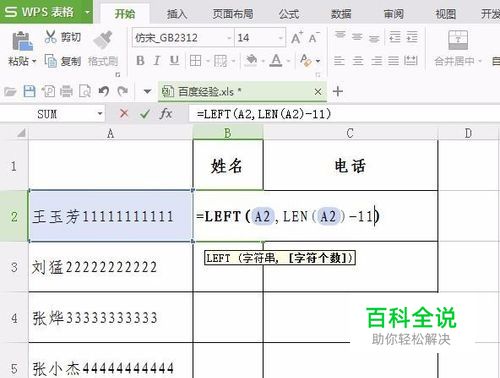Align text right
The width and height of the screenshot is (500, 378).
[x=377, y=61]
